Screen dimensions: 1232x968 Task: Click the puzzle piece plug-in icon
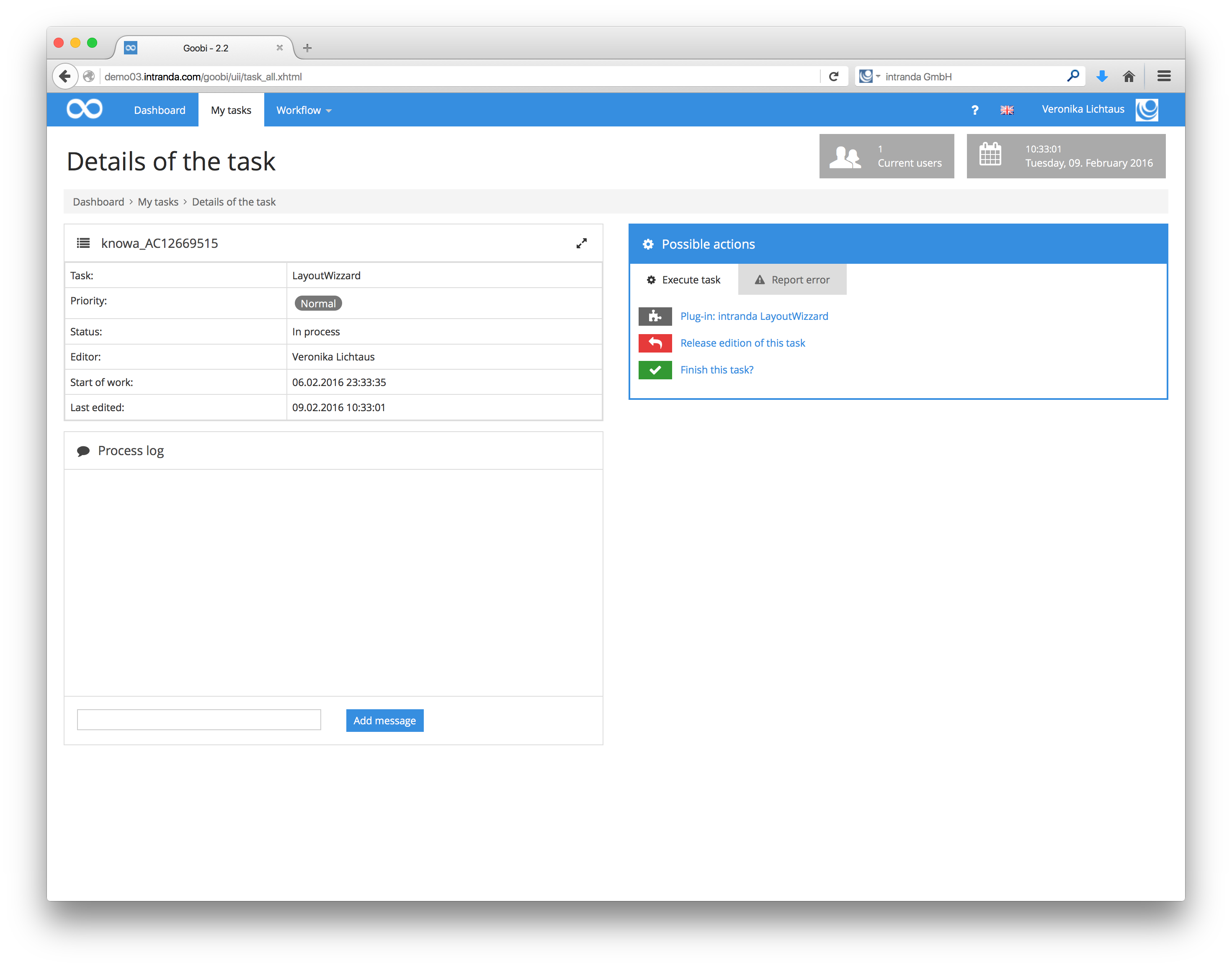[655, 316]
